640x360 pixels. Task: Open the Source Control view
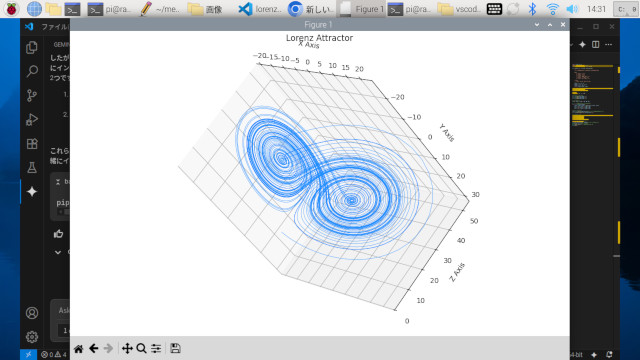pyautogui.click(x=32, y=96)
